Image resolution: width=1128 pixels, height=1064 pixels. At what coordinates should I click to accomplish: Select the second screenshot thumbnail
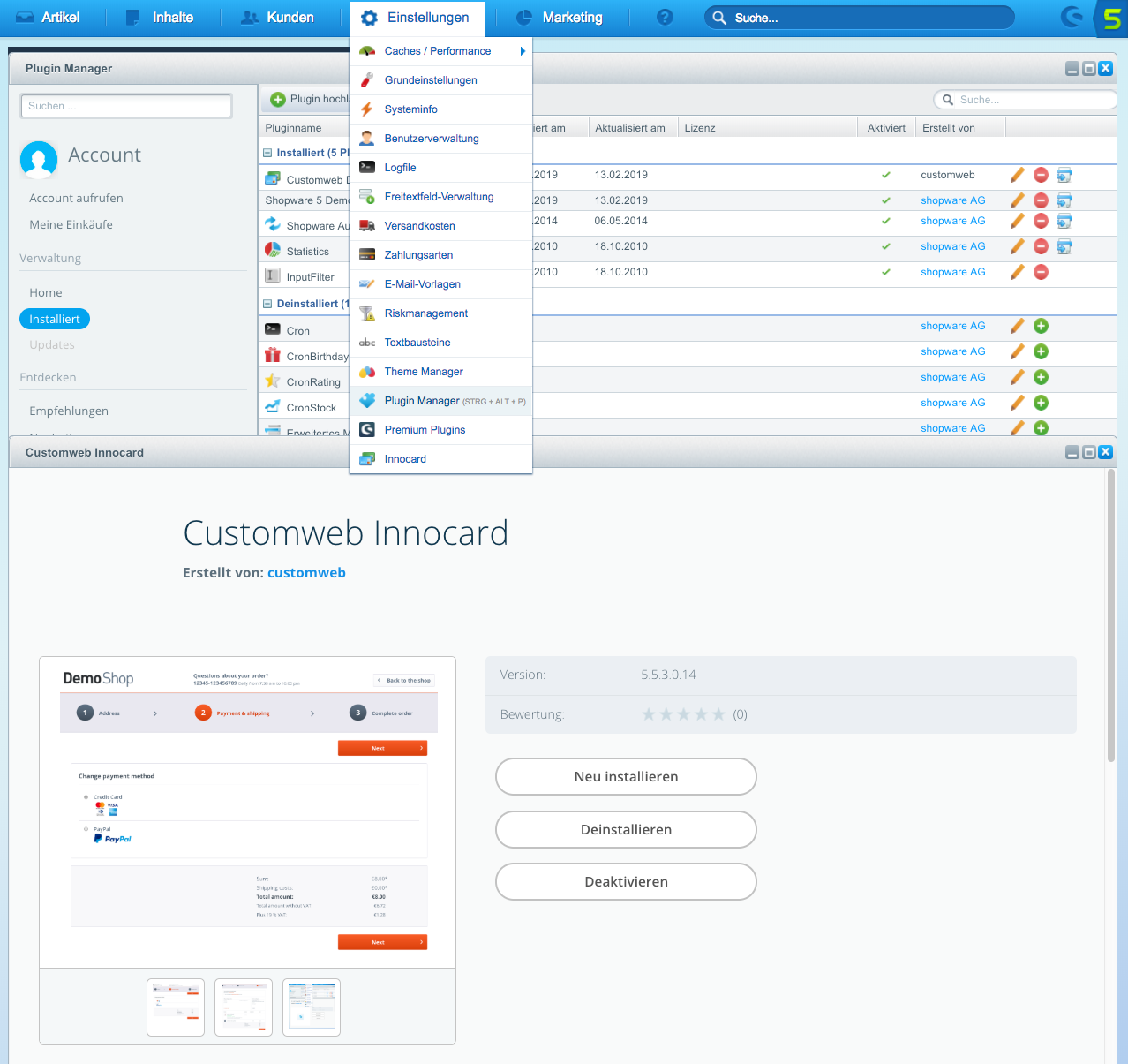pyautogui.click(x=244, y=1007)
